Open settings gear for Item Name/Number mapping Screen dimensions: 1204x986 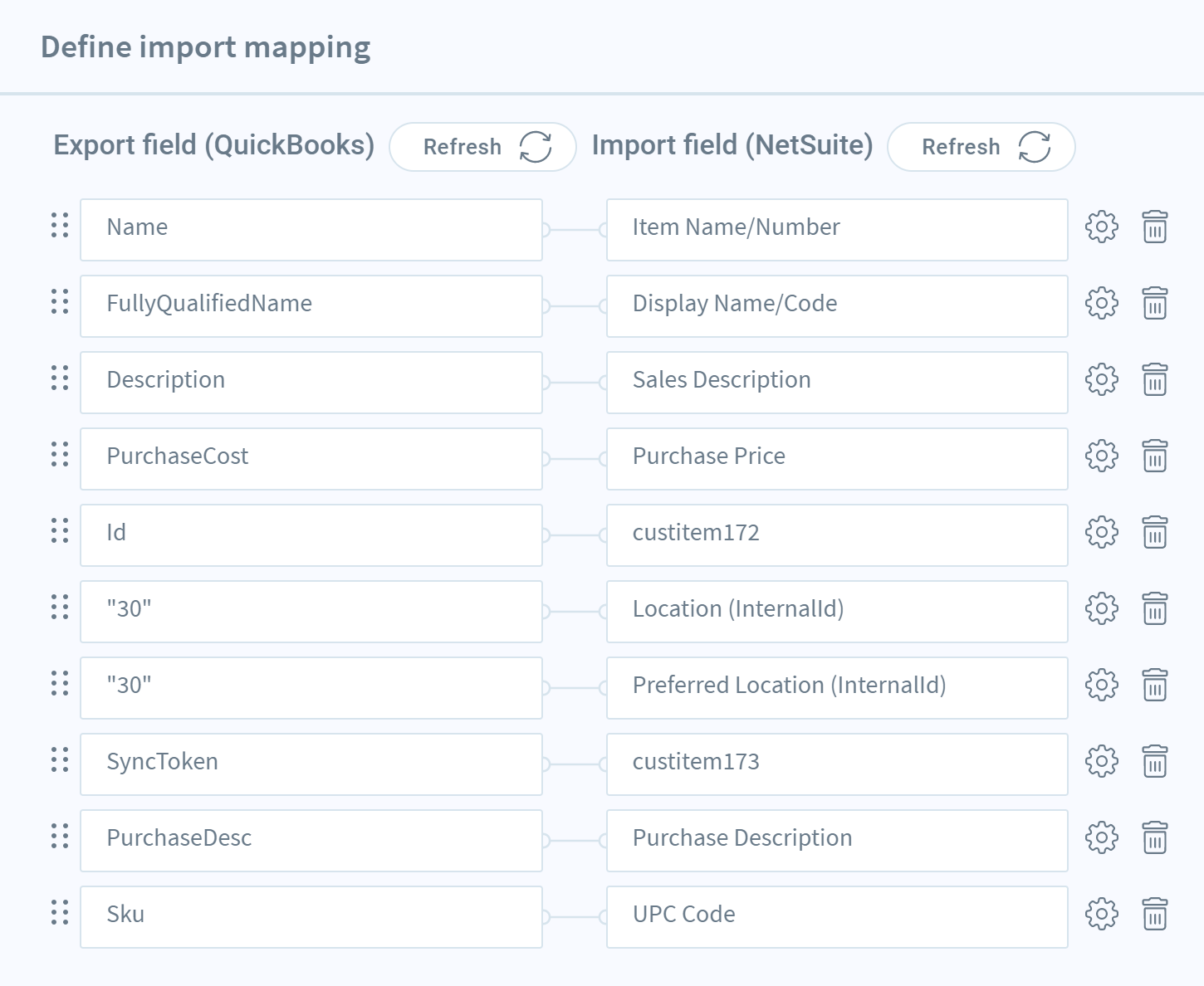(x=1102, y=227)
